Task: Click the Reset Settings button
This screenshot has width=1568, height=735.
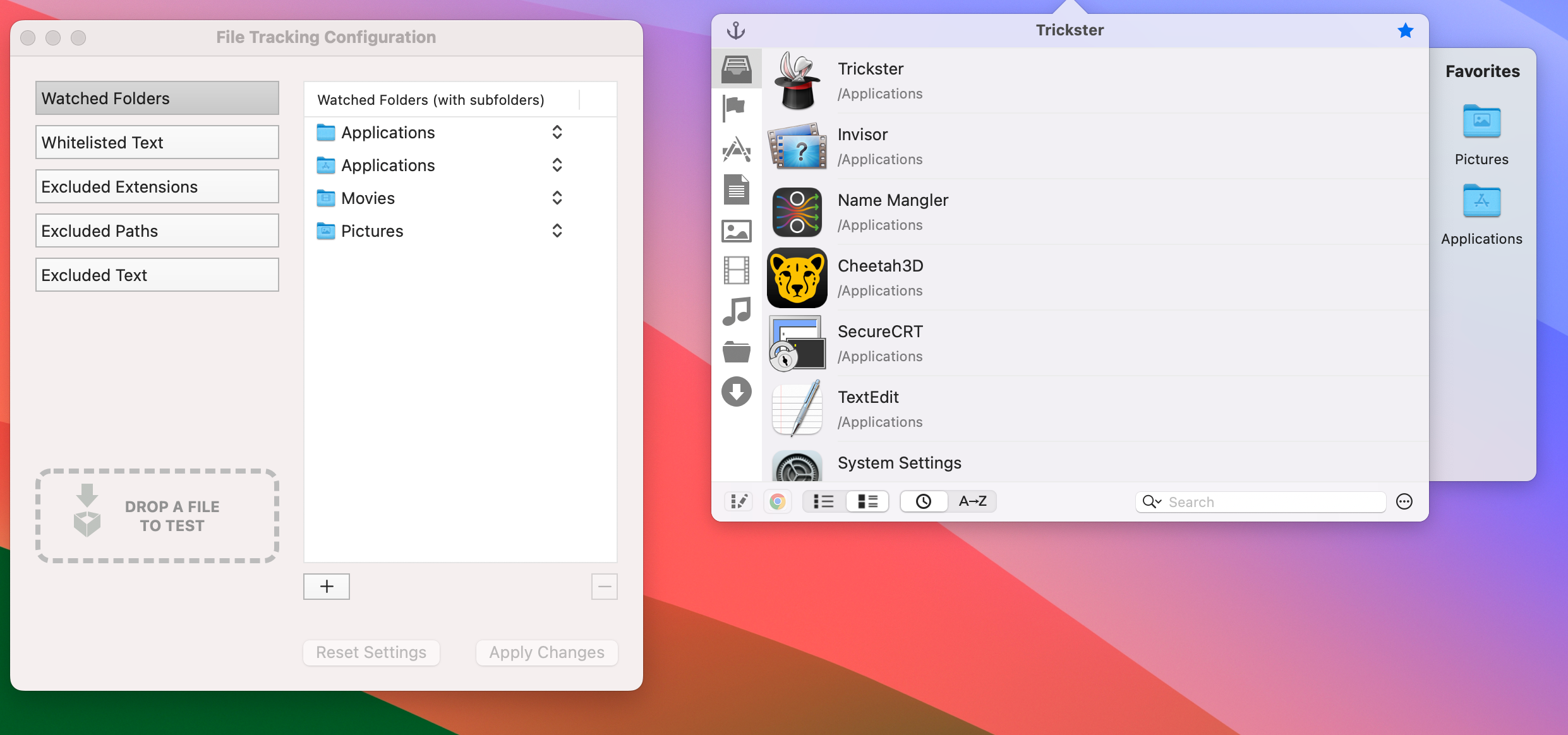Action: click(371, 652)
